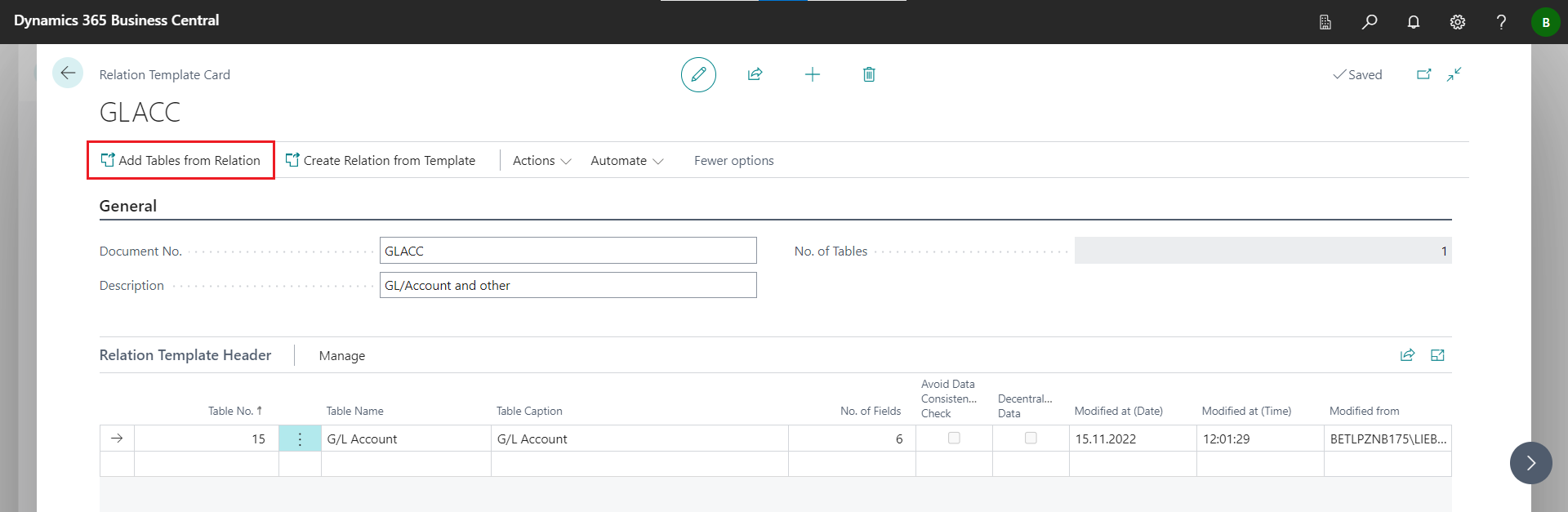Open the search magnifier in the top bar
Viewport: 1568px width, 512px height.
(1370, 22)
